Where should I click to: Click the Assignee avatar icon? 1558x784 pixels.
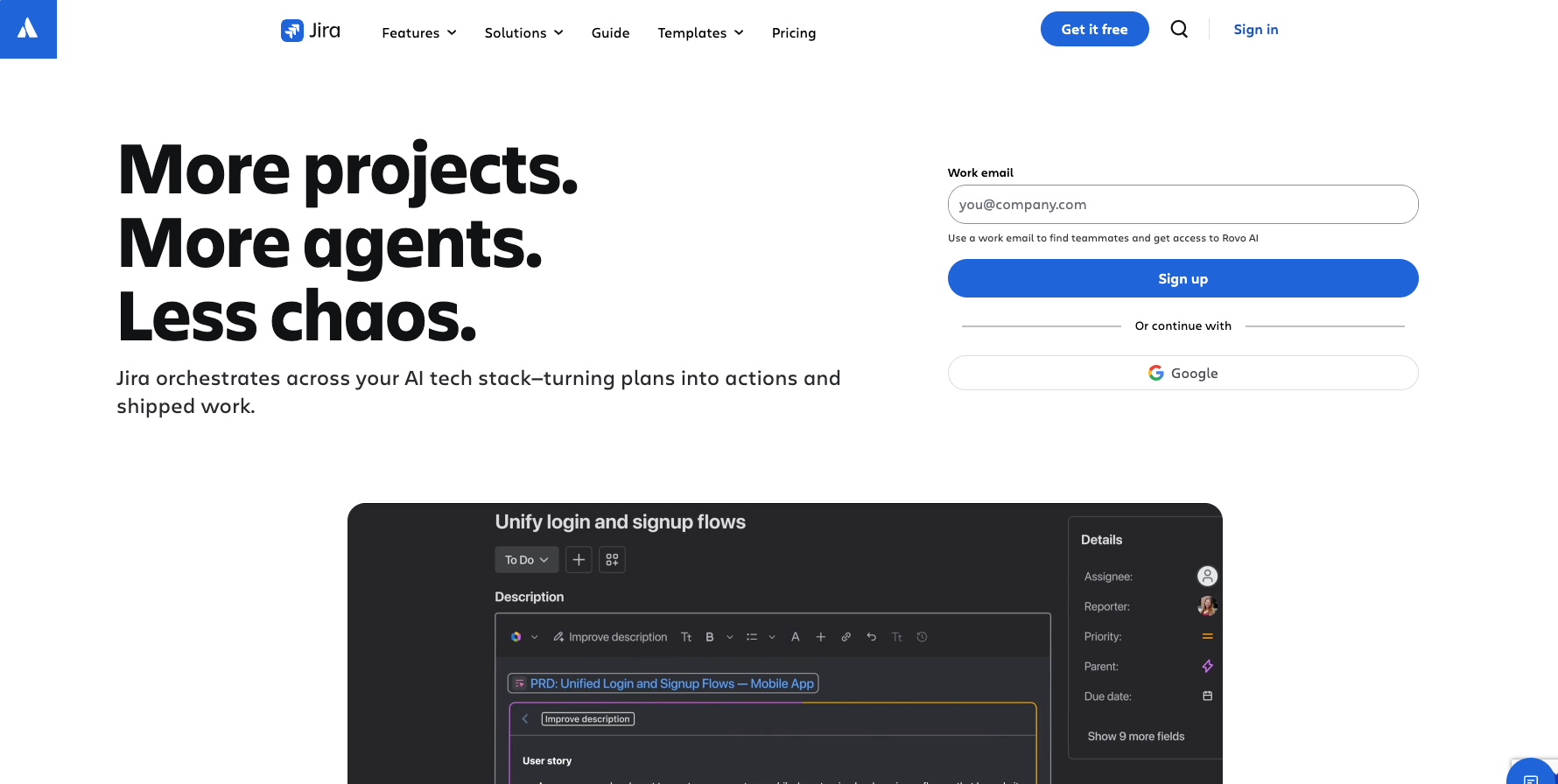click(x=1207, y=576)
